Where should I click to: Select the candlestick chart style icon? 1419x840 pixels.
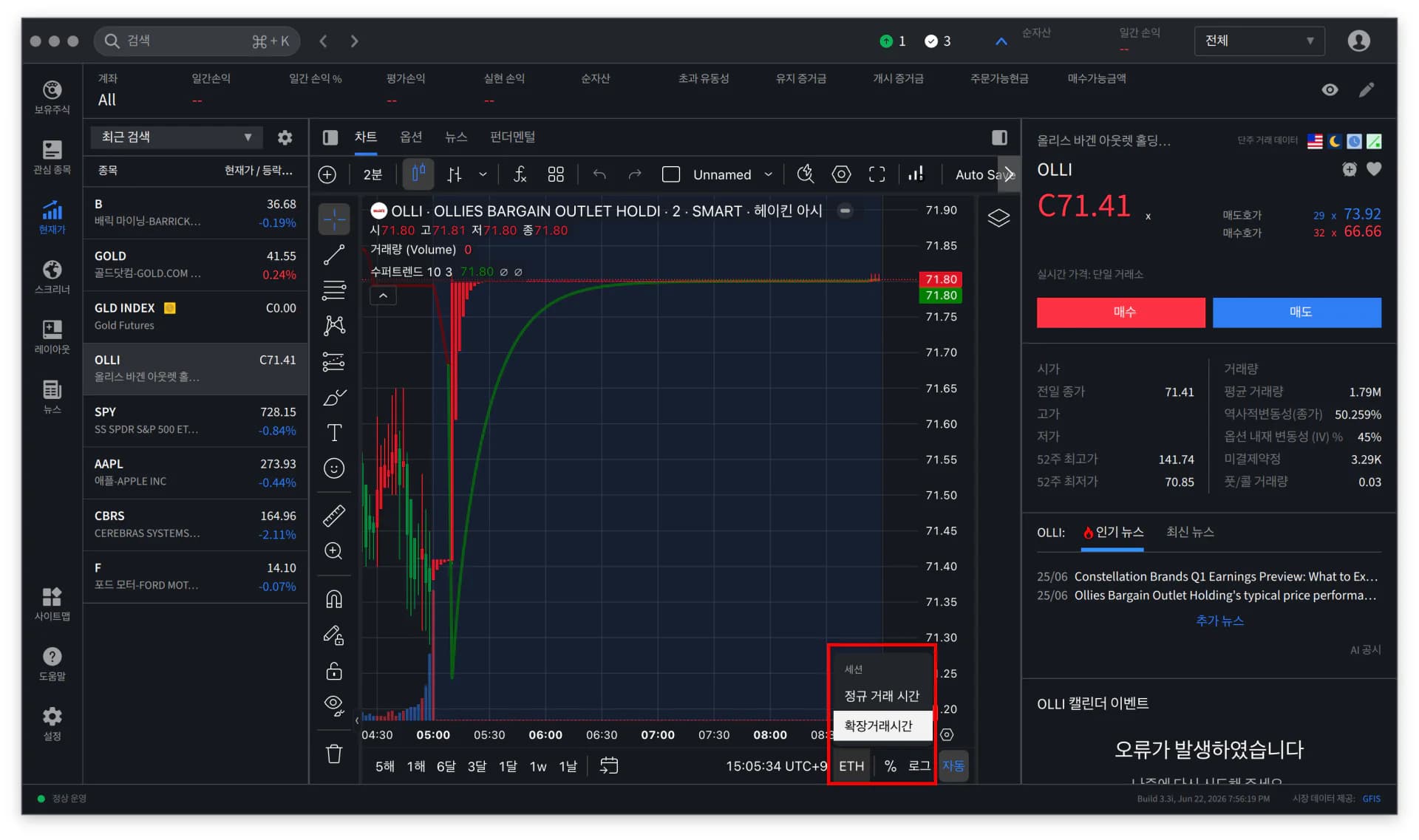click(418, 174)
